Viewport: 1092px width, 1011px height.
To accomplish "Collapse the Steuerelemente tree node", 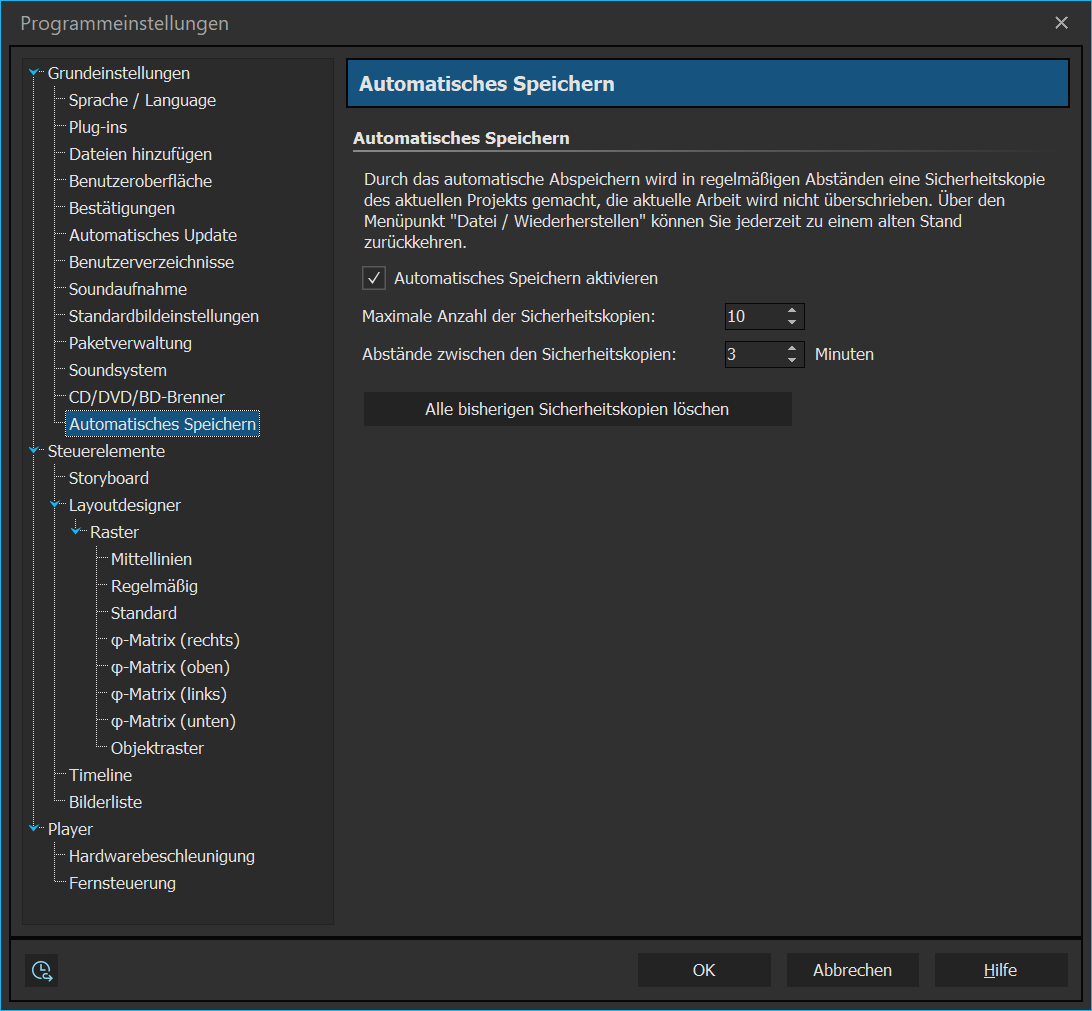I will pyautogui.click(x=35, y=451).
